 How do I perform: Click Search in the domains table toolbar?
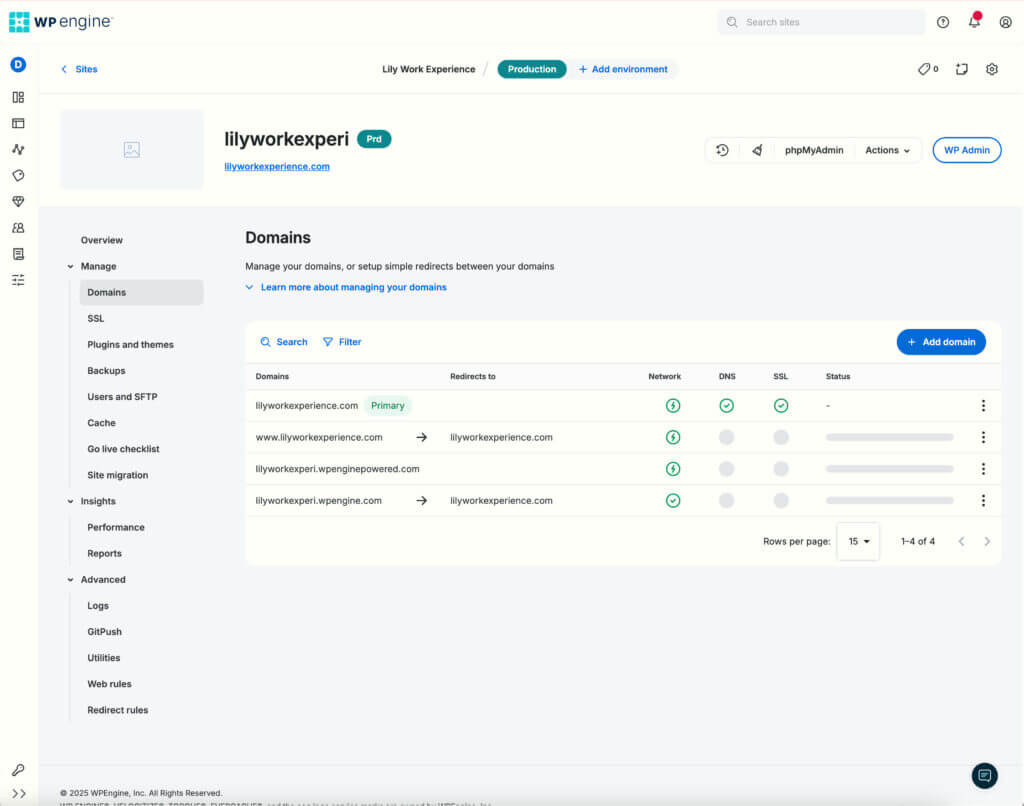click(x=284, y=342)
